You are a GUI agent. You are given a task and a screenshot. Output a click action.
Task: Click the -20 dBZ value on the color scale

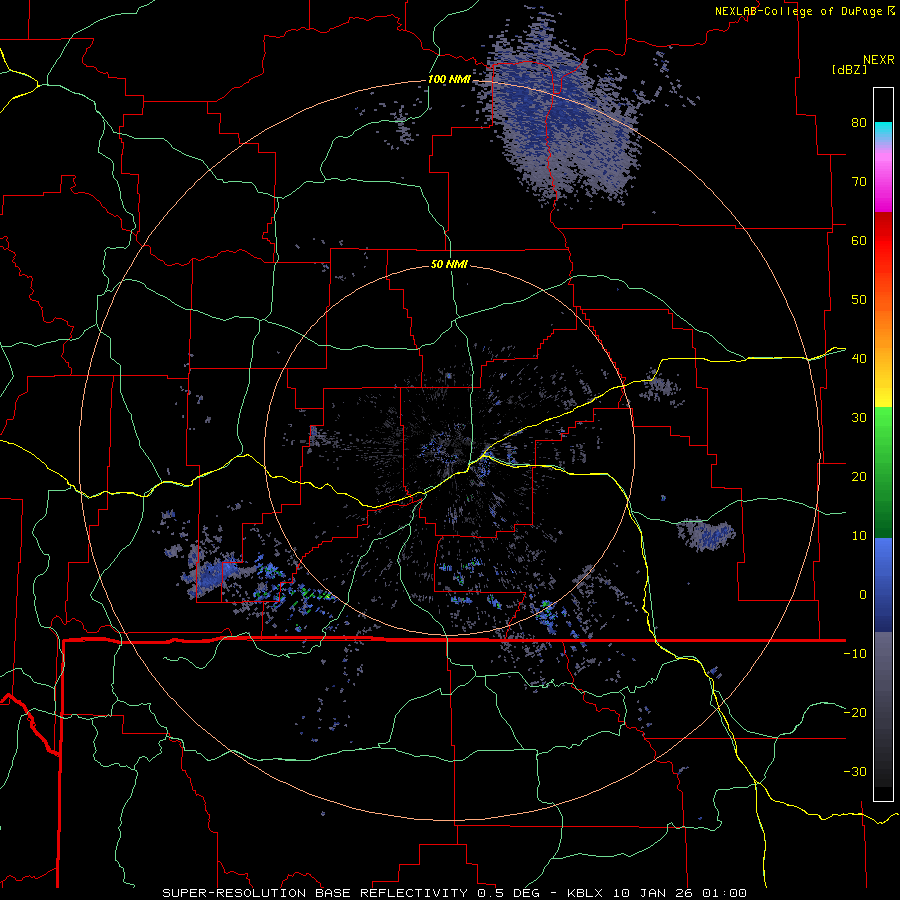click(855, 712)
